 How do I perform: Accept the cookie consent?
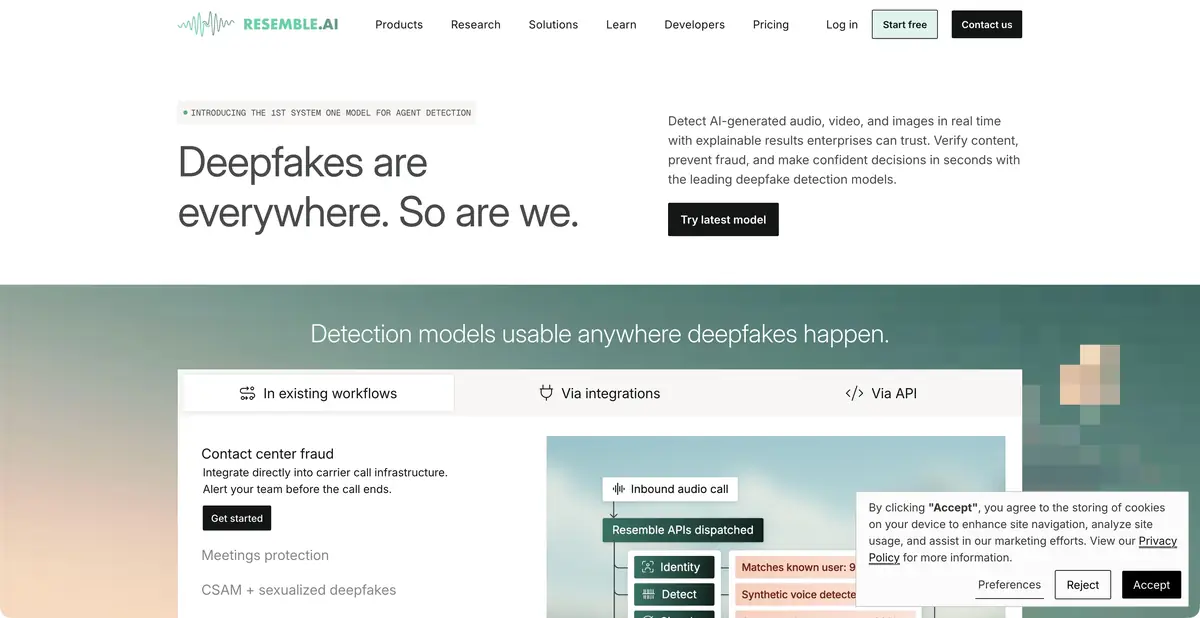click(1151, 585)
